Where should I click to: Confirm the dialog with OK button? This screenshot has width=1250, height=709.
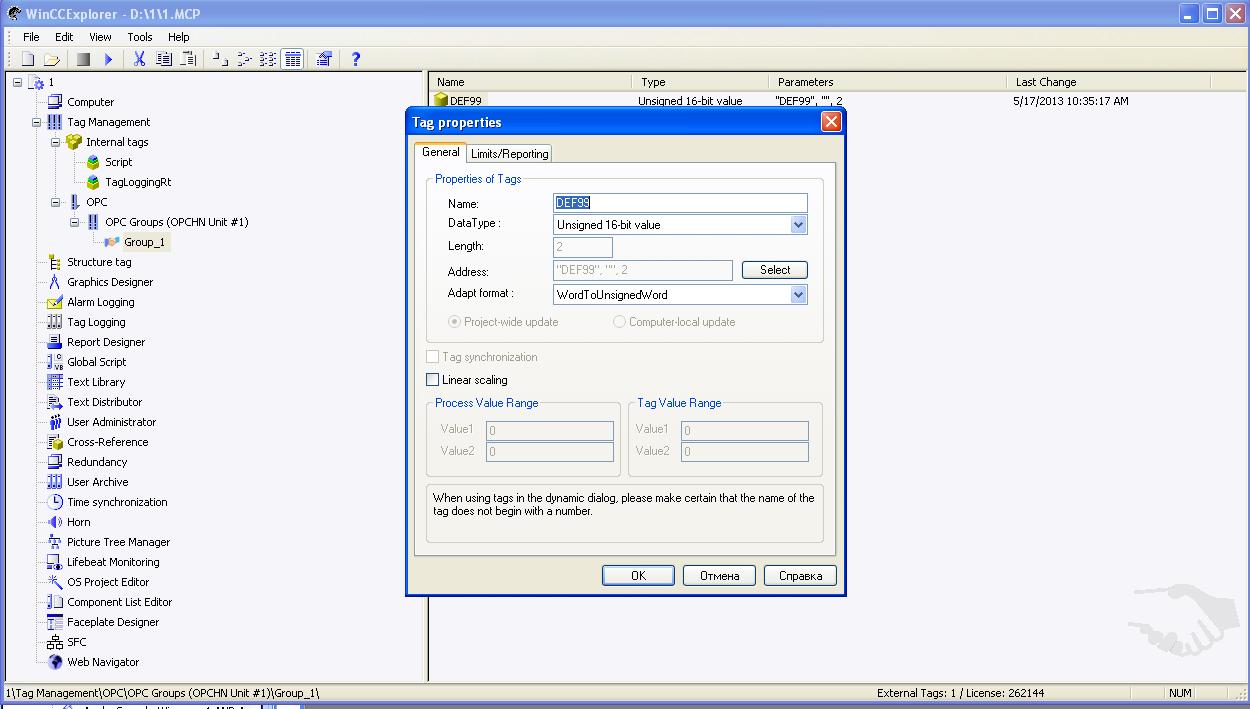[x=638, y=576]
